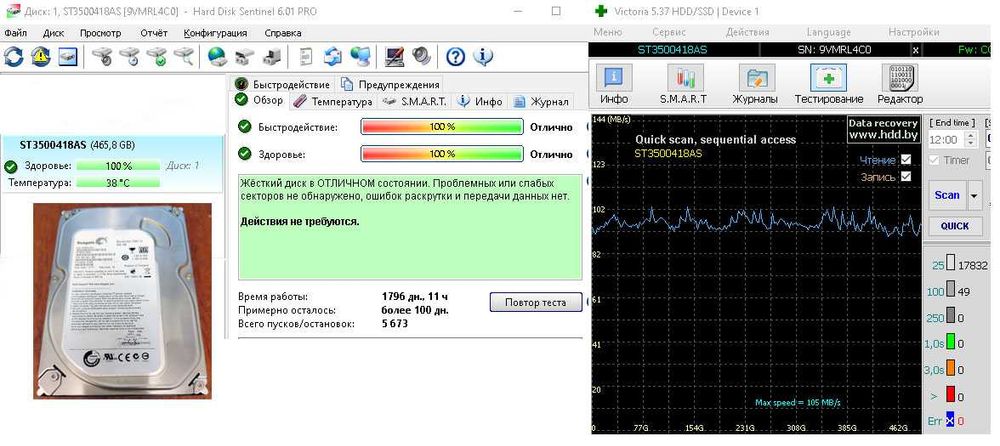Open Редактор hex editor in Victoria
The height and width of the screenshot is (446, 1000).
point(899,84)
